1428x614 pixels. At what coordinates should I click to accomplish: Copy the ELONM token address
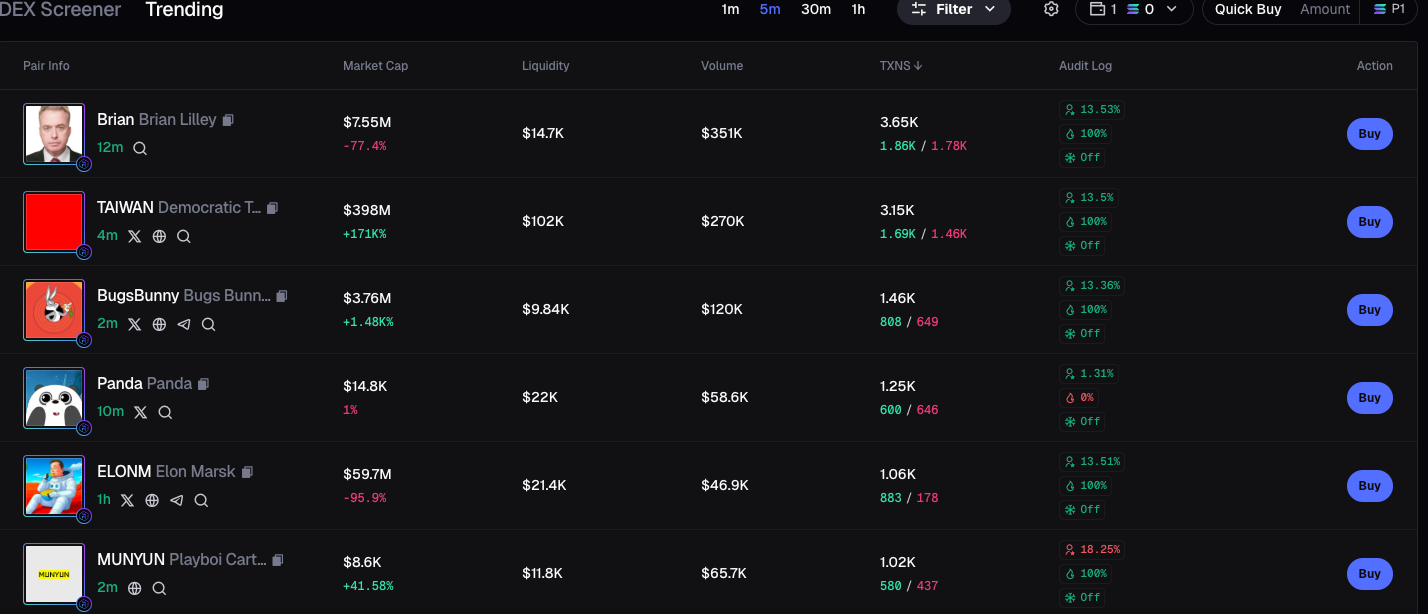click(247, 472)
